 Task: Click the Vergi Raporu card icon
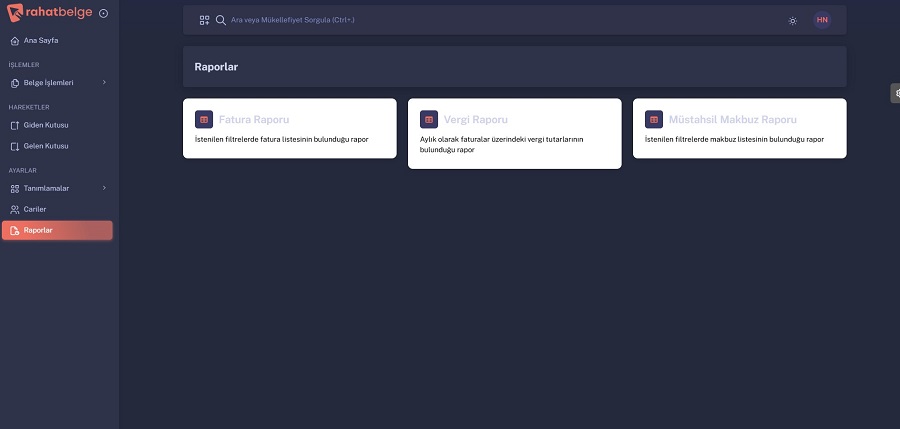point(429,119)
